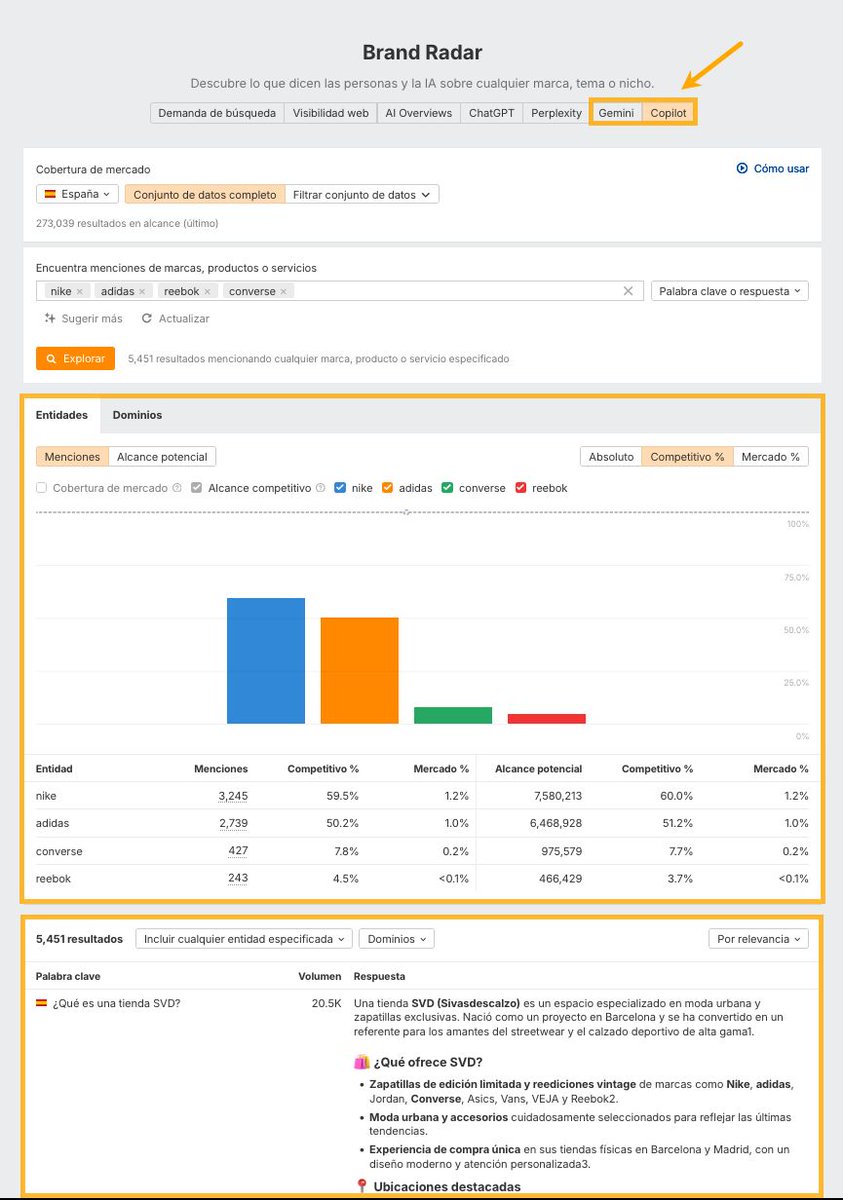843x1200 pixels.
Task: Remove the reebok tag from search field
Action: coord(207,291)
